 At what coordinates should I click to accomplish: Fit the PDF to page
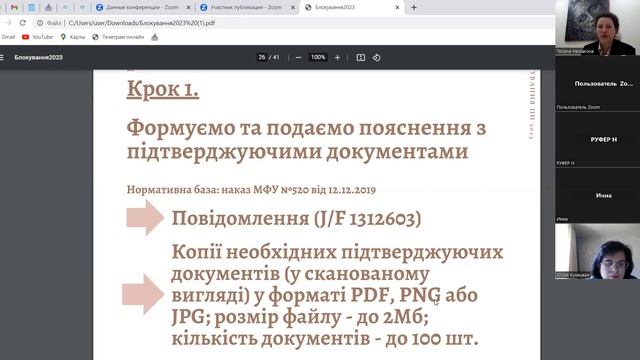tap(361, 58)
